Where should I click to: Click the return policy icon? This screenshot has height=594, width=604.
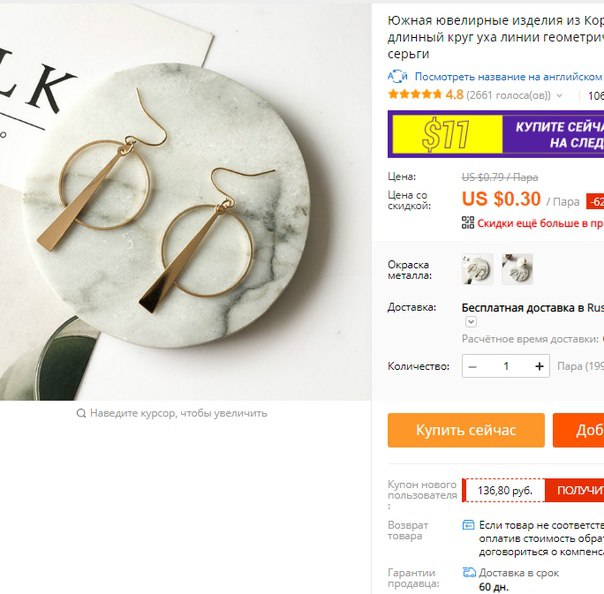coord(468,525)
